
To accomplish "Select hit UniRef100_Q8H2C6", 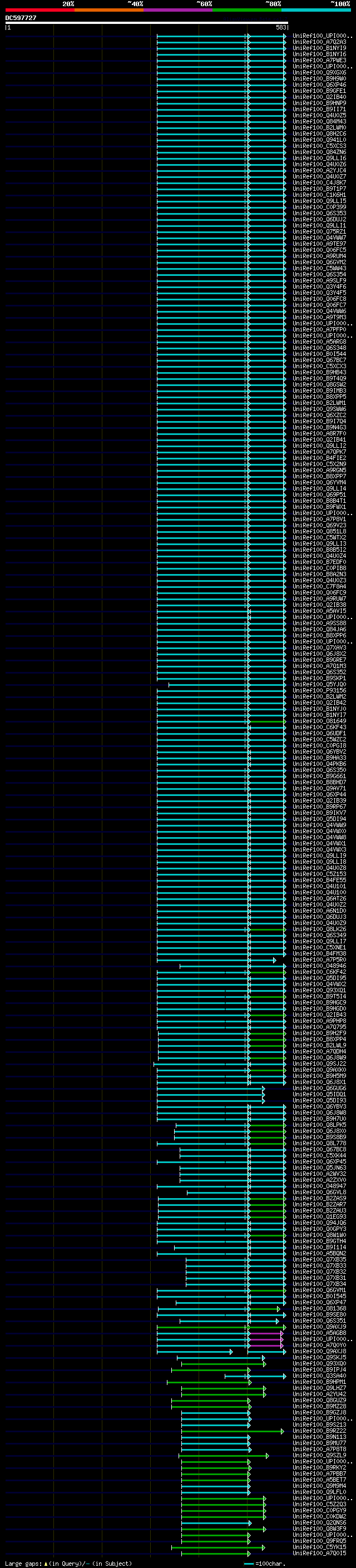I will 319,133.
